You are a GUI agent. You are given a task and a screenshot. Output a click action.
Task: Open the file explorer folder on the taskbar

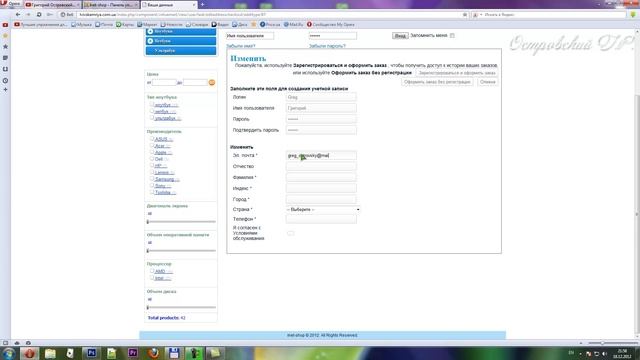(50, 353)
